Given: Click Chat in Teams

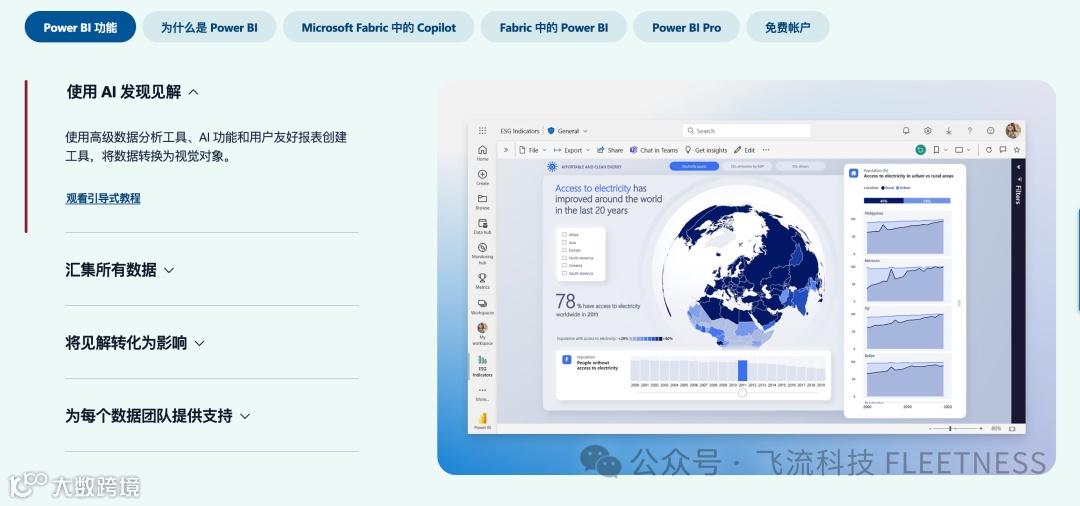Looking at the screenshot, I should (x=654, y=150).
